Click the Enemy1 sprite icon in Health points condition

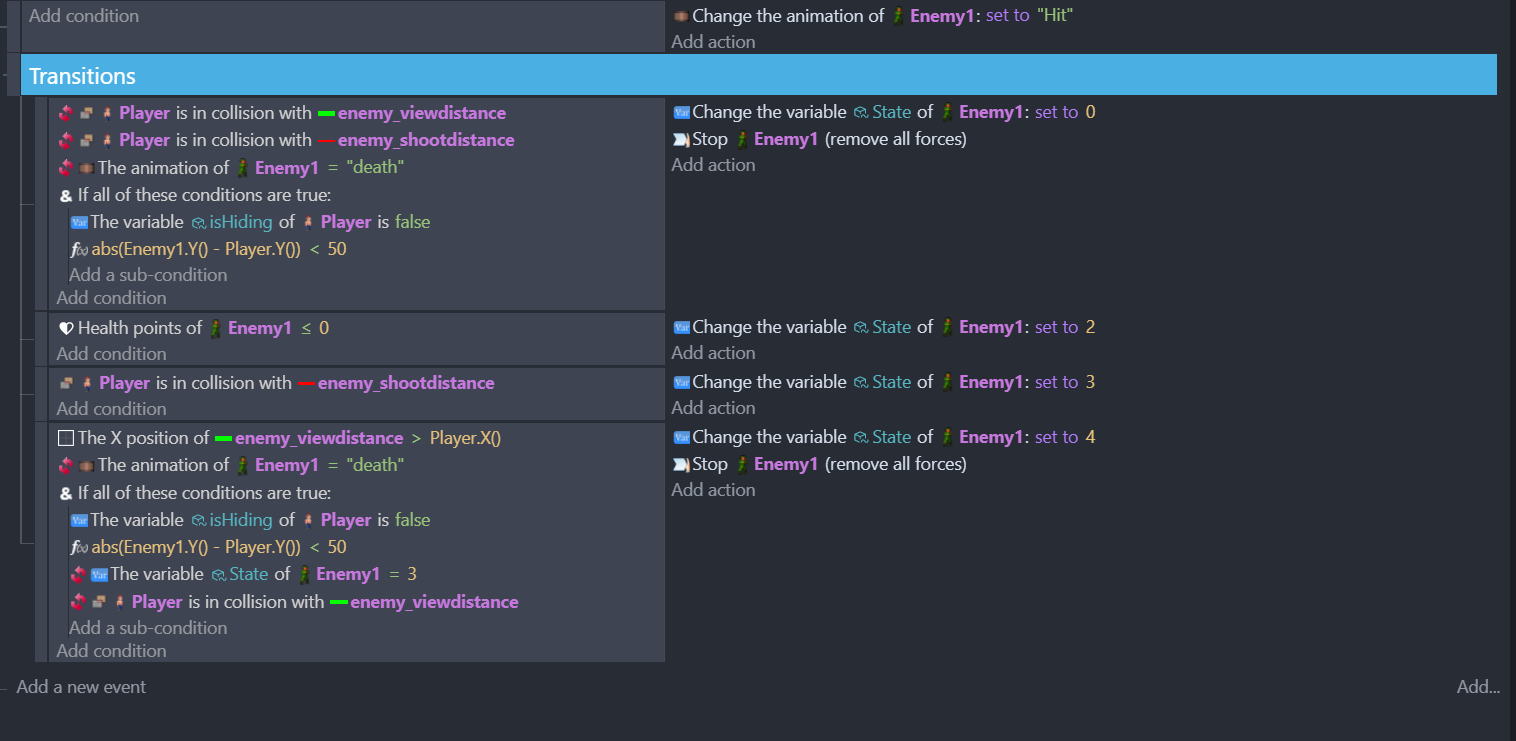coord(215,328)
